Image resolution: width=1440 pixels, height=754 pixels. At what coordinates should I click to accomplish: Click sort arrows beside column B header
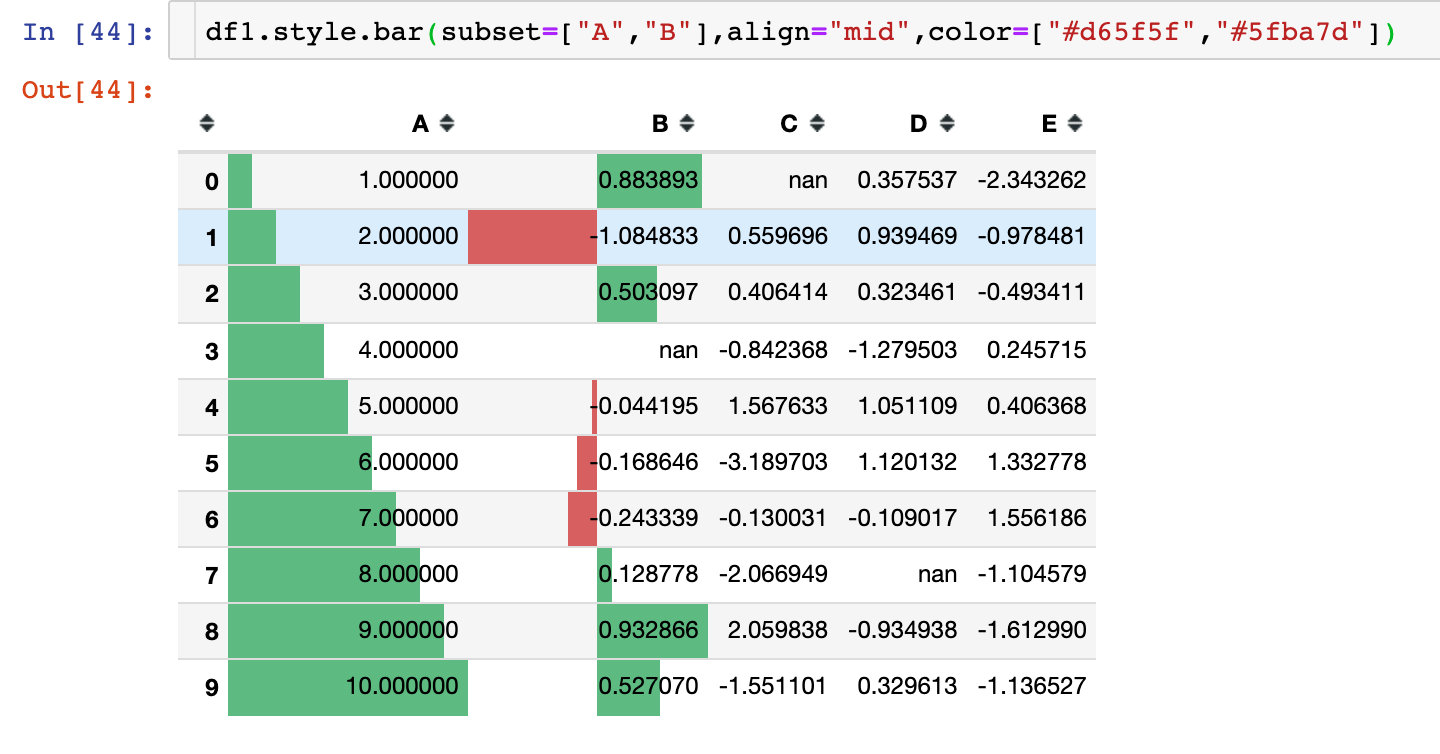[686, 124]
